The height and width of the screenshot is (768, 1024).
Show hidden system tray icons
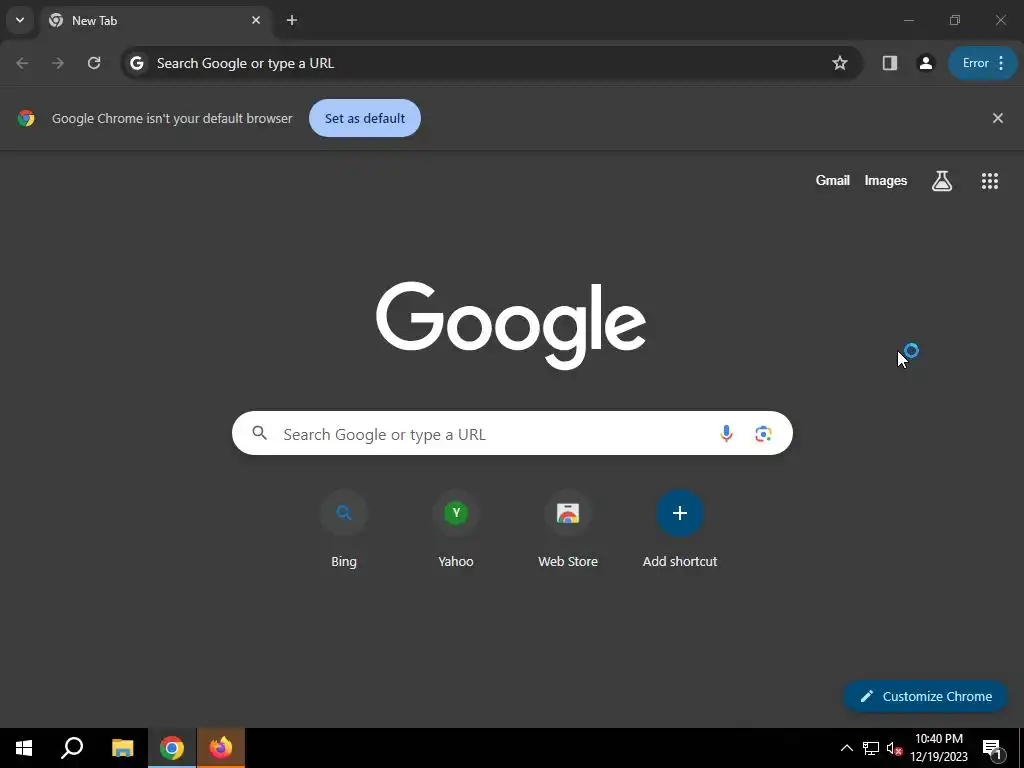(846, 748)
